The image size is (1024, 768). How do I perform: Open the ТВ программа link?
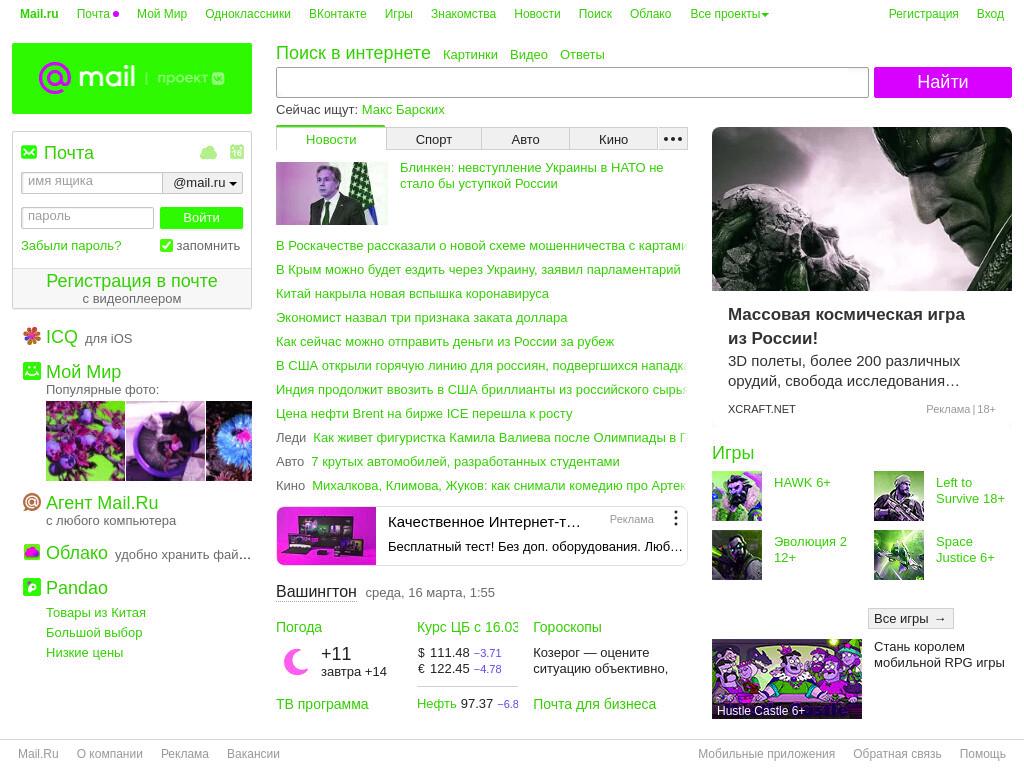(322, 704)
